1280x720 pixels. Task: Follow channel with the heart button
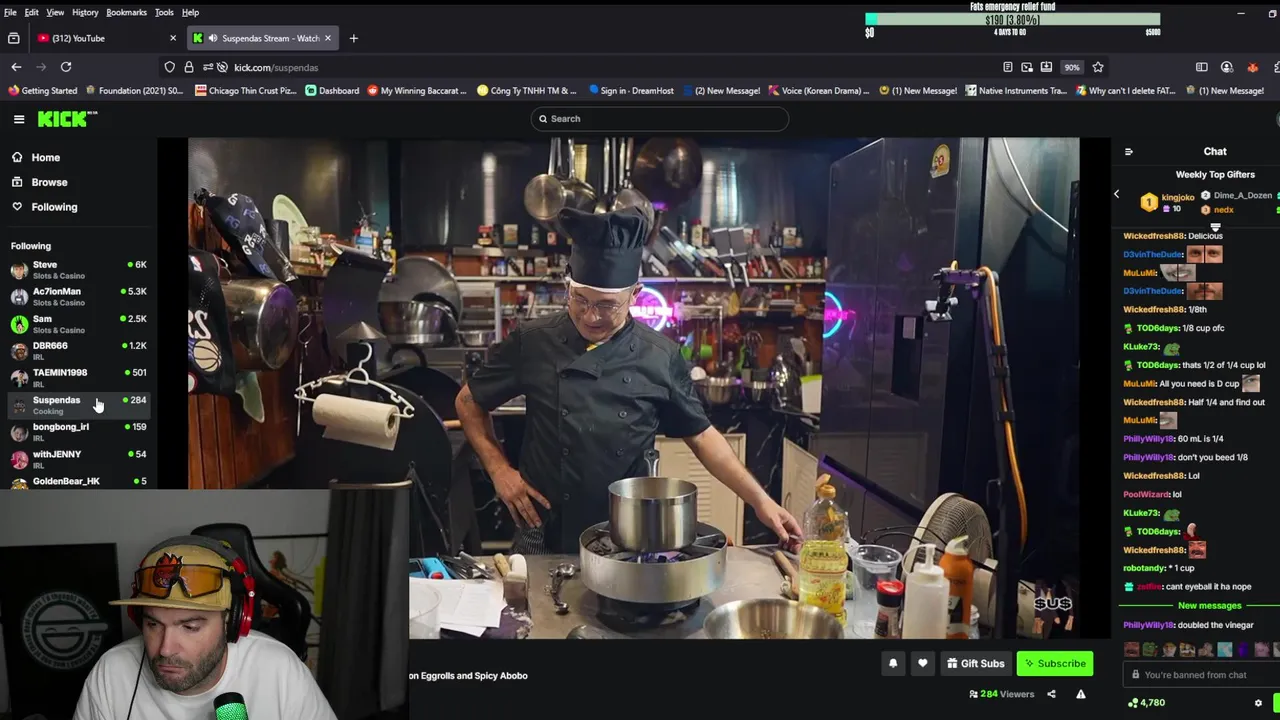point(922,663)
